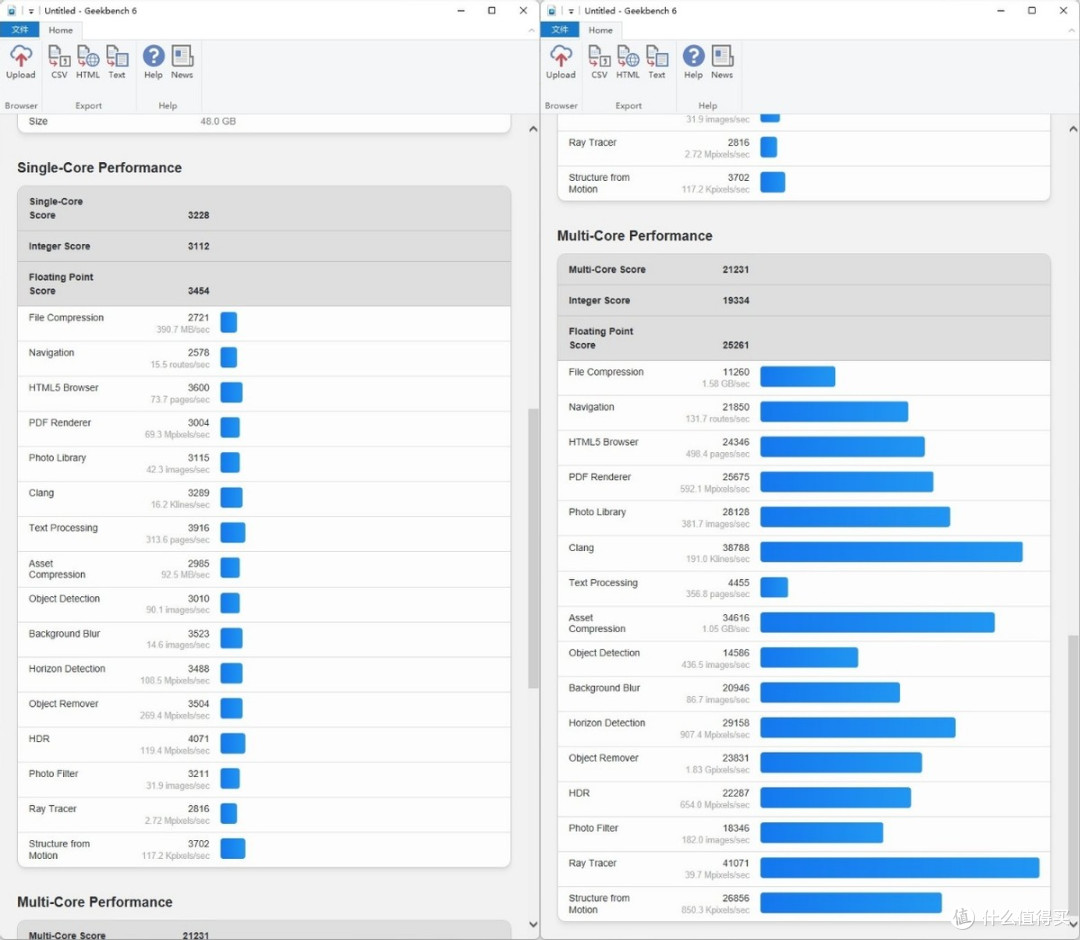Export HTML in left Geekbench window
The width and height of the screenshot is (1080, 940).
click(87, 62)
